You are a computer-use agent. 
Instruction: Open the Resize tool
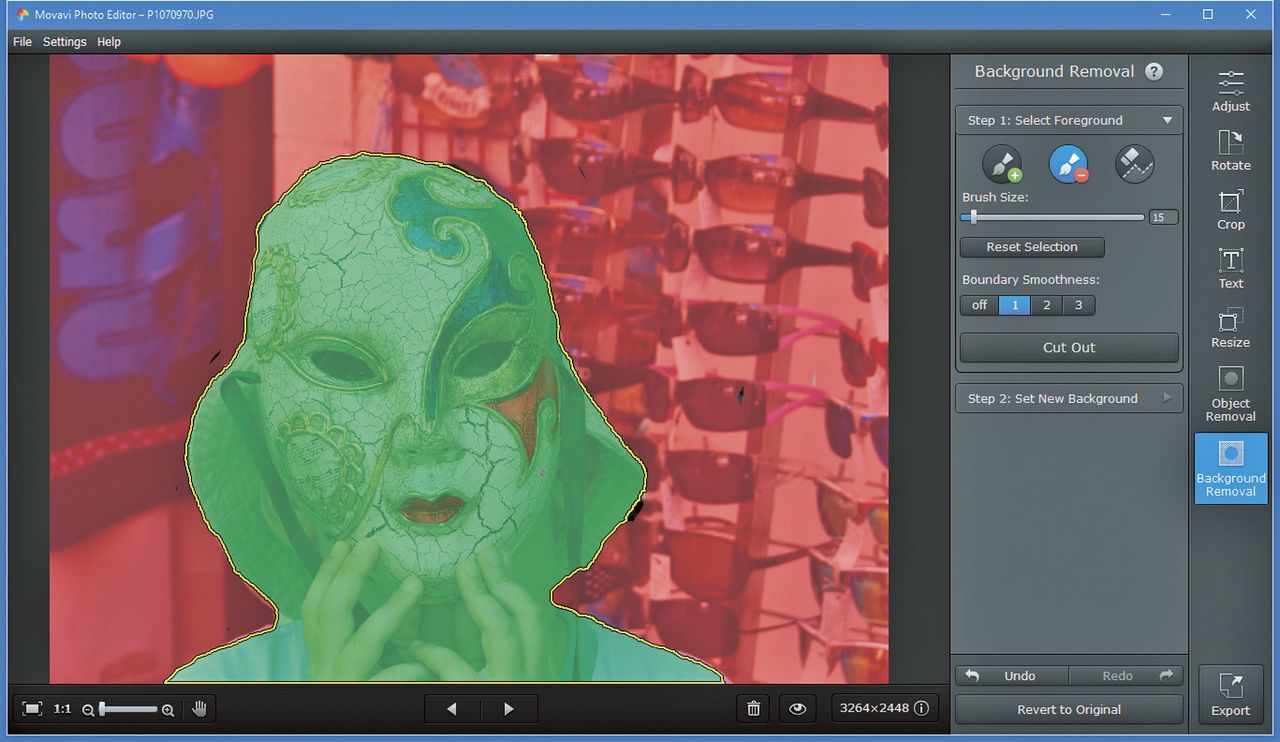tap(1231, 328)
